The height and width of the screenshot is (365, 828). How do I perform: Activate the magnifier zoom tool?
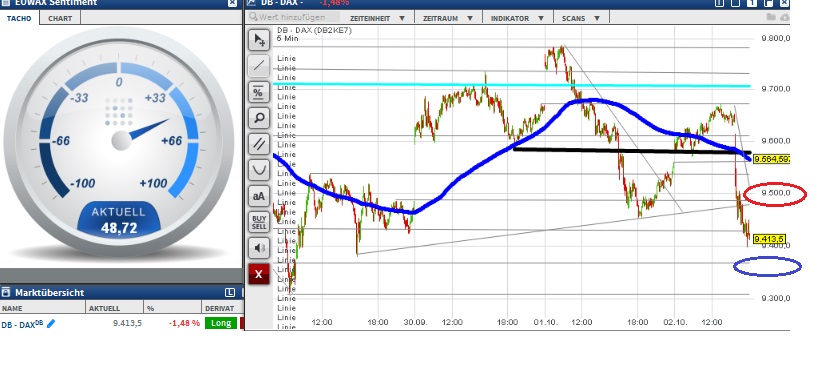[259, 118]
